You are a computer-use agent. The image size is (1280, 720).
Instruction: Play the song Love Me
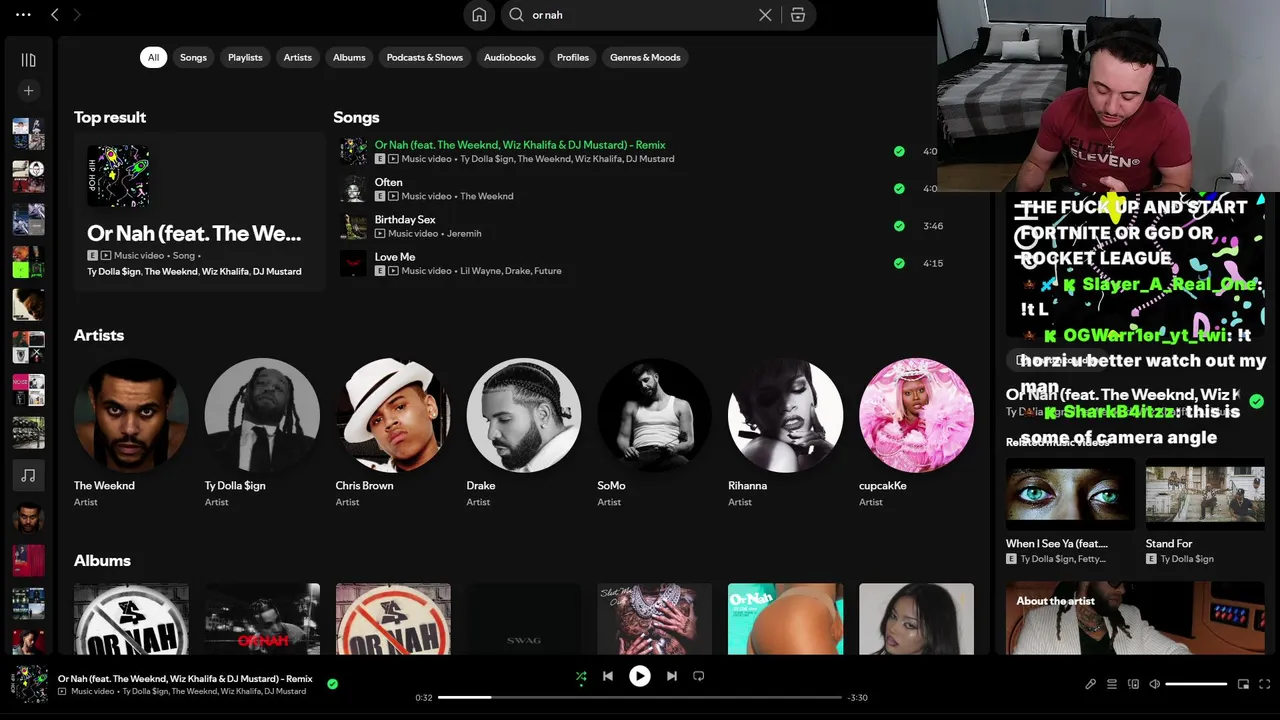coord(395,257)
